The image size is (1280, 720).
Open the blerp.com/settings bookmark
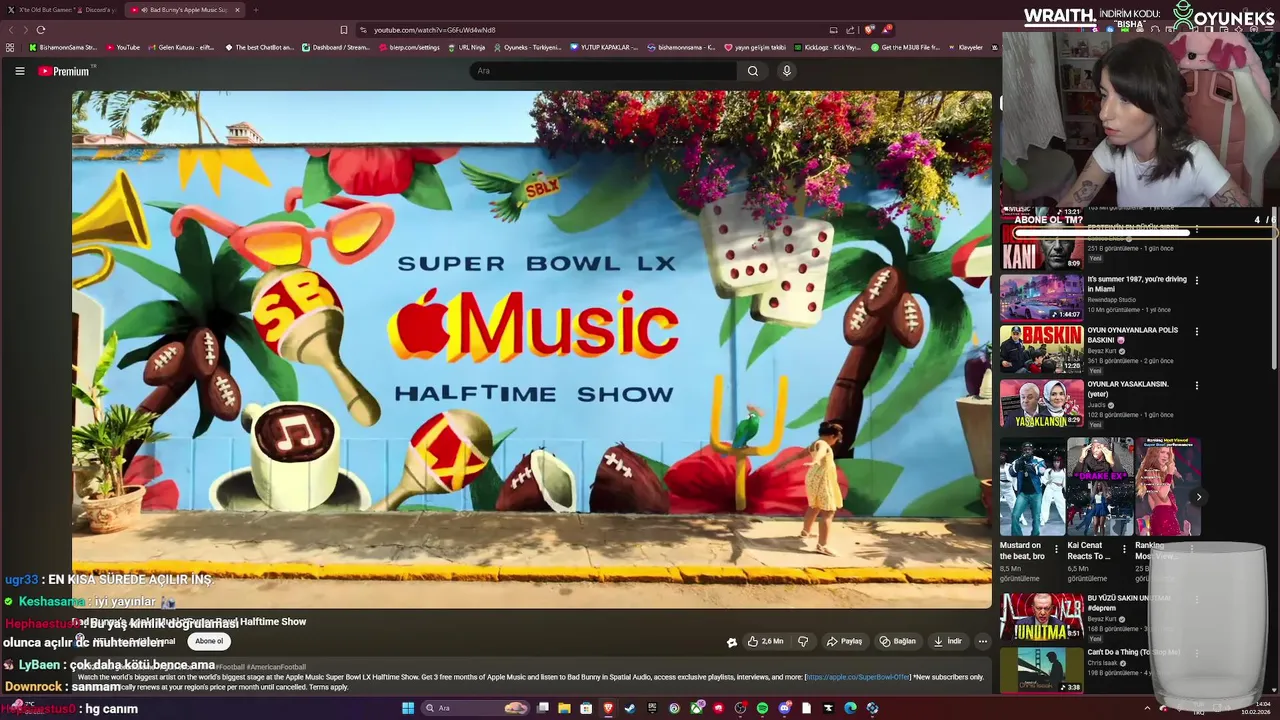[409, 47]
